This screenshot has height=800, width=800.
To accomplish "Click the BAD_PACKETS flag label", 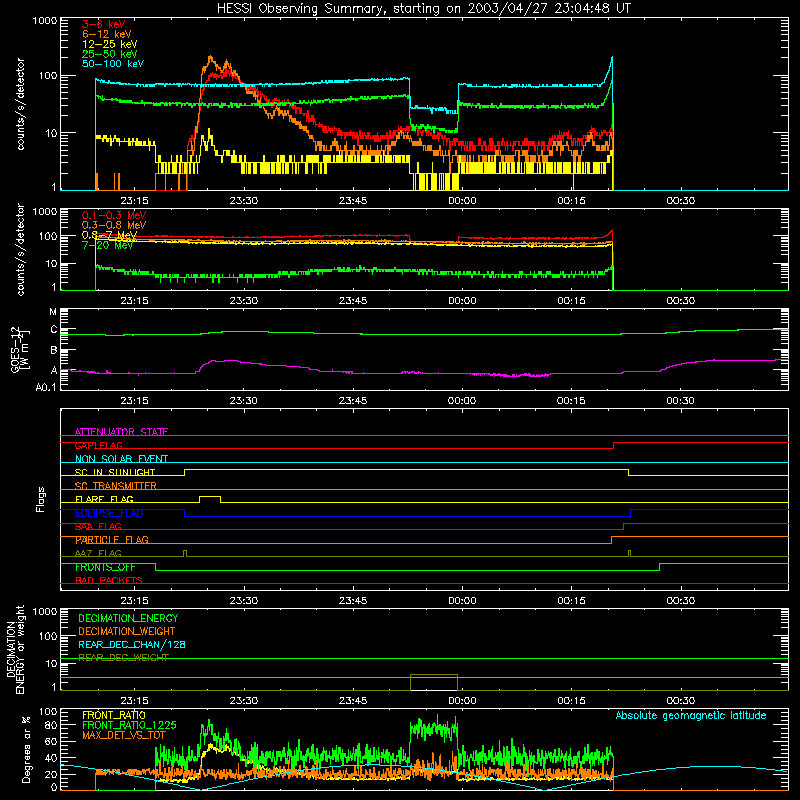I will [109, 581].
